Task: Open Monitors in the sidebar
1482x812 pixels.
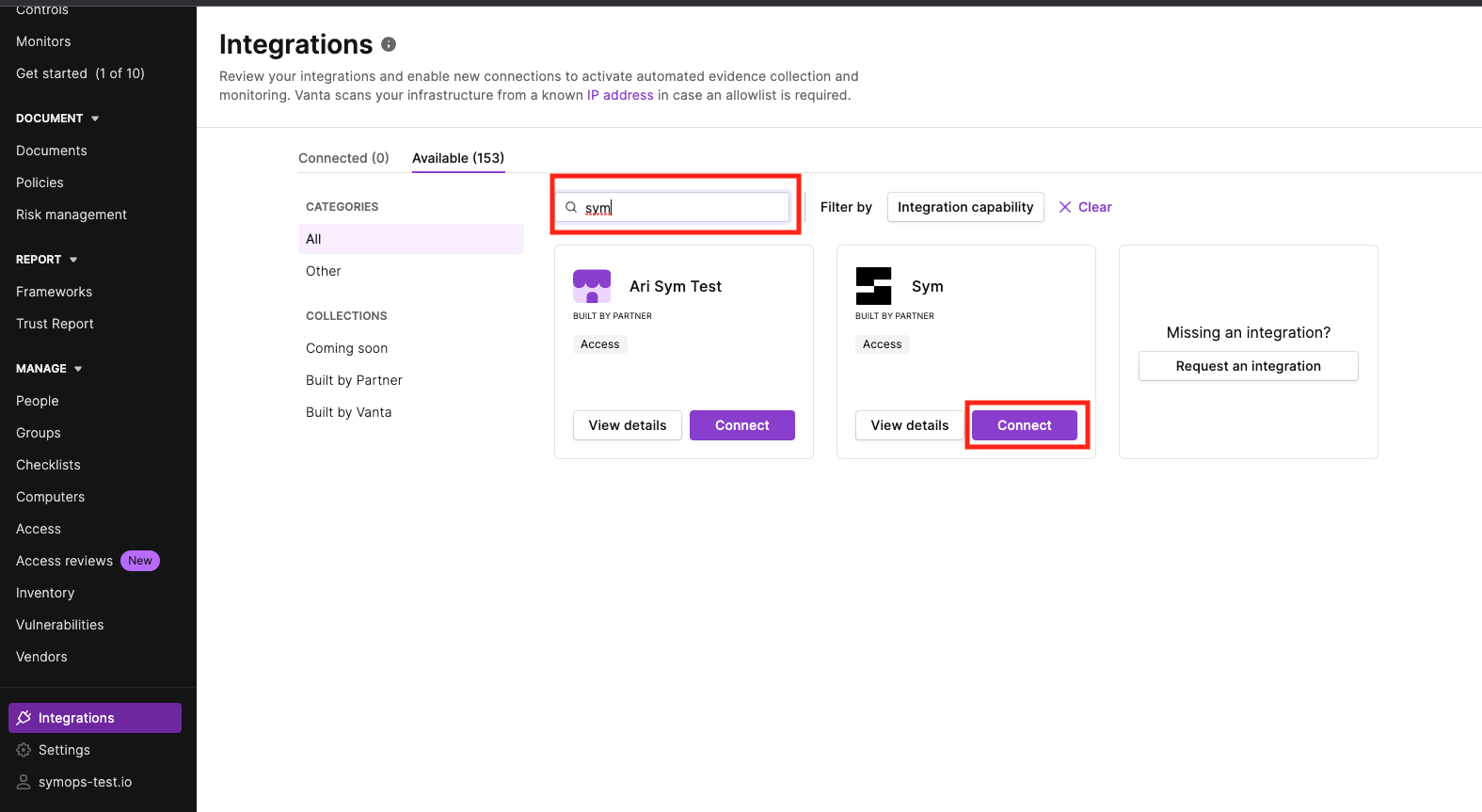Action: click(43, 41)
